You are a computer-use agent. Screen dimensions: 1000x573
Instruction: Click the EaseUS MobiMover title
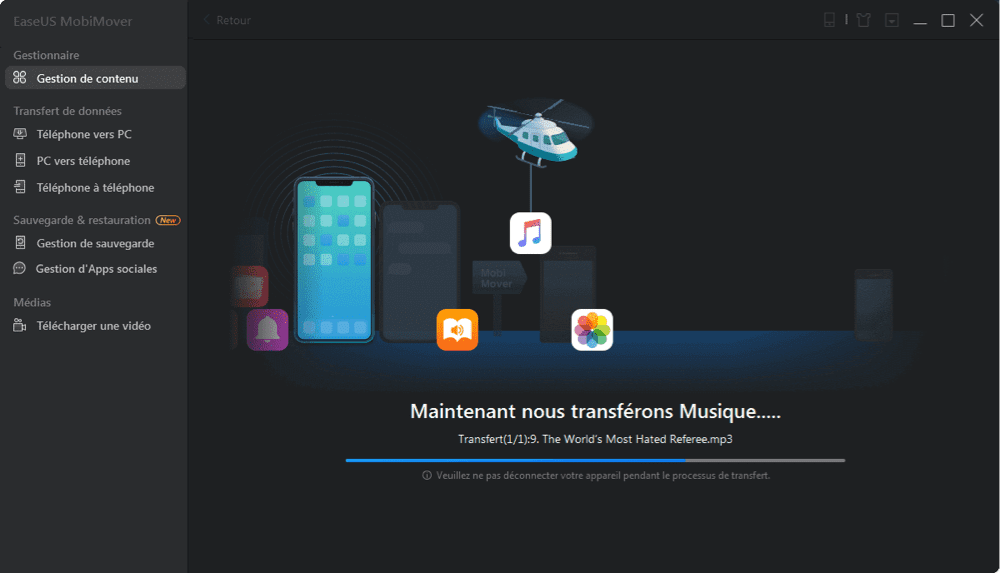pos(73,21)
